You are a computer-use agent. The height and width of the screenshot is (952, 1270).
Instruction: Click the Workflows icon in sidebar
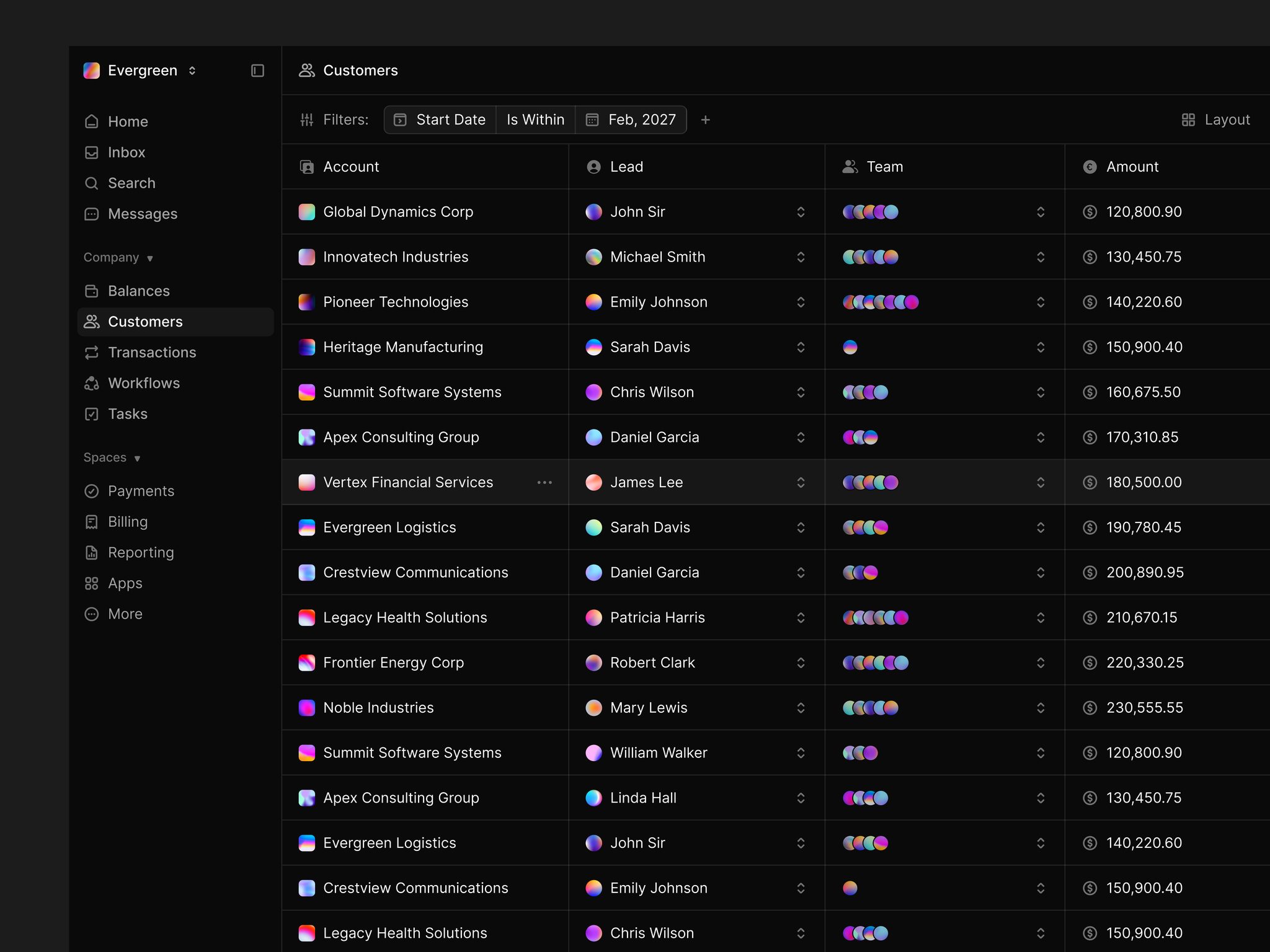click(92, 383)
